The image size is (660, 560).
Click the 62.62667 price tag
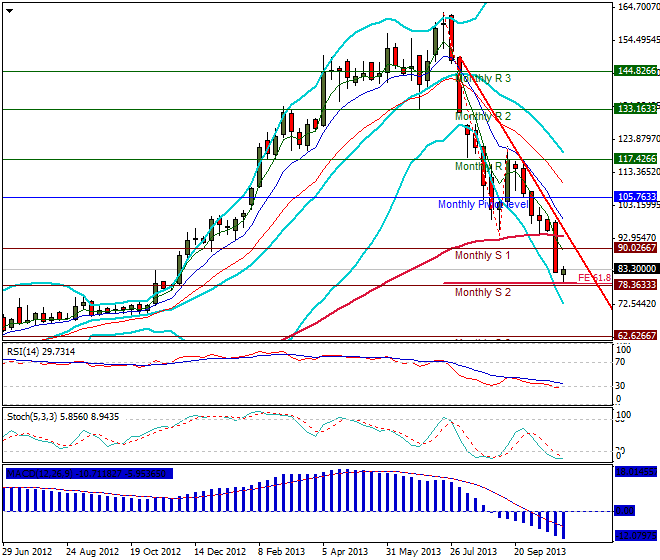pyautogui.click(x=635, y=336)
